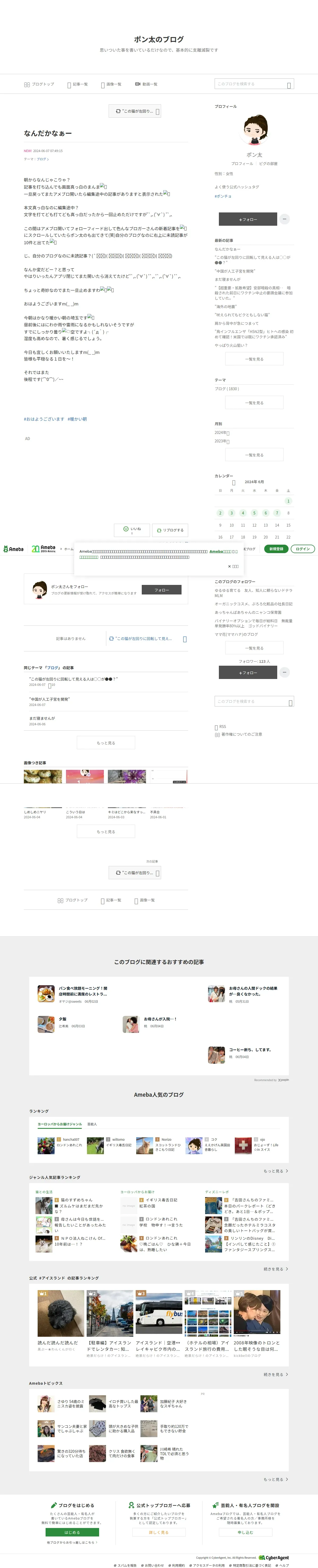Click the リブログする button

tap(170, 530)
